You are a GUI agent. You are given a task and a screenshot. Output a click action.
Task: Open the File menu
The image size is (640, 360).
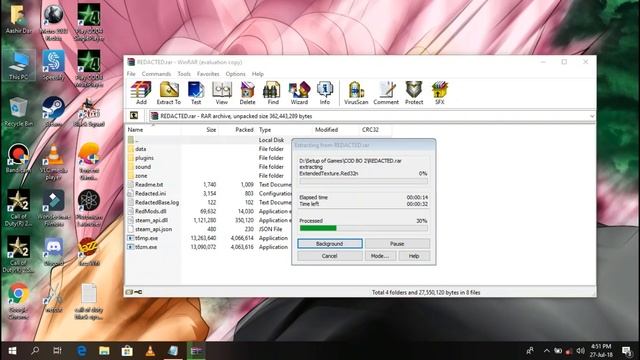[x=131, y=74]
